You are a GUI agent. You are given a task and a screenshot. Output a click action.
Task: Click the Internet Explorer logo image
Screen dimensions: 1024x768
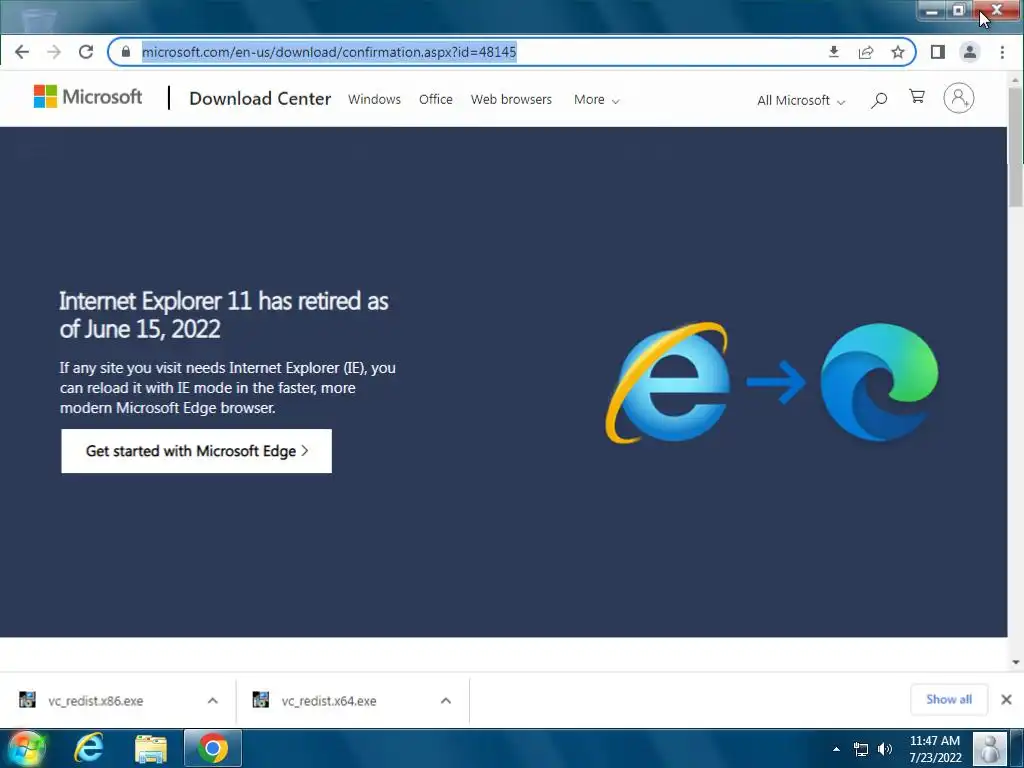pyautogui.click(x=667, y=383)
